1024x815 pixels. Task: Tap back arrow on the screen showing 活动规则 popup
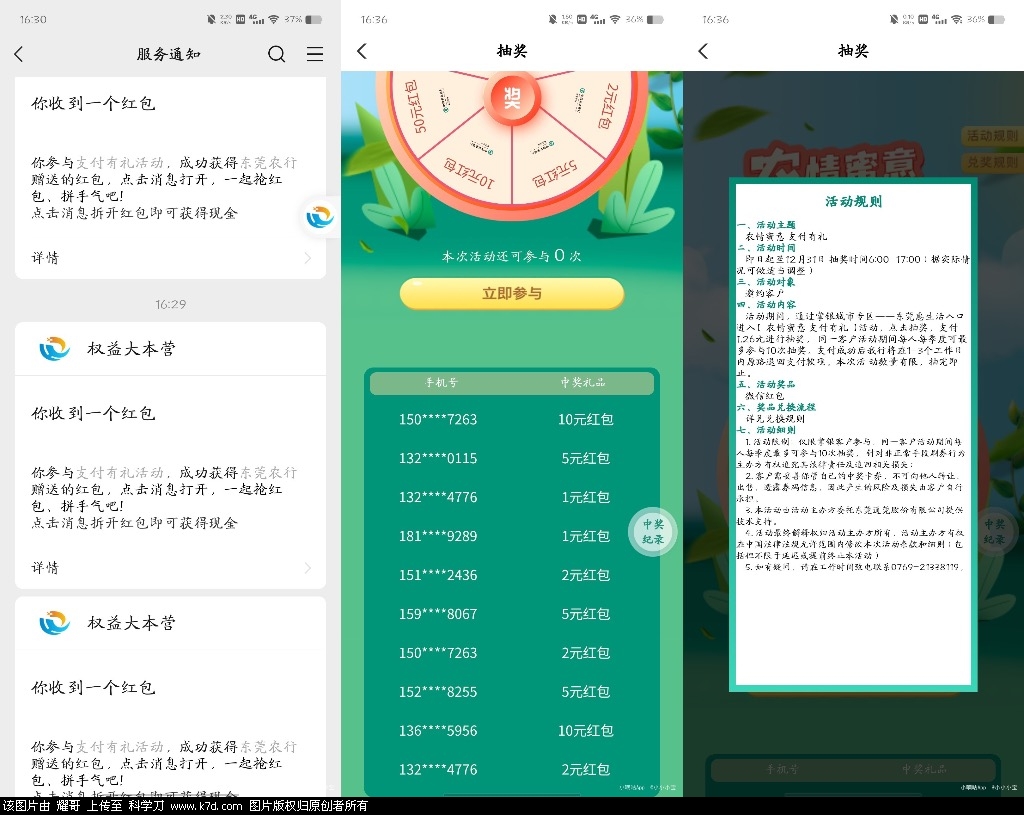click(x=703, y=51)
